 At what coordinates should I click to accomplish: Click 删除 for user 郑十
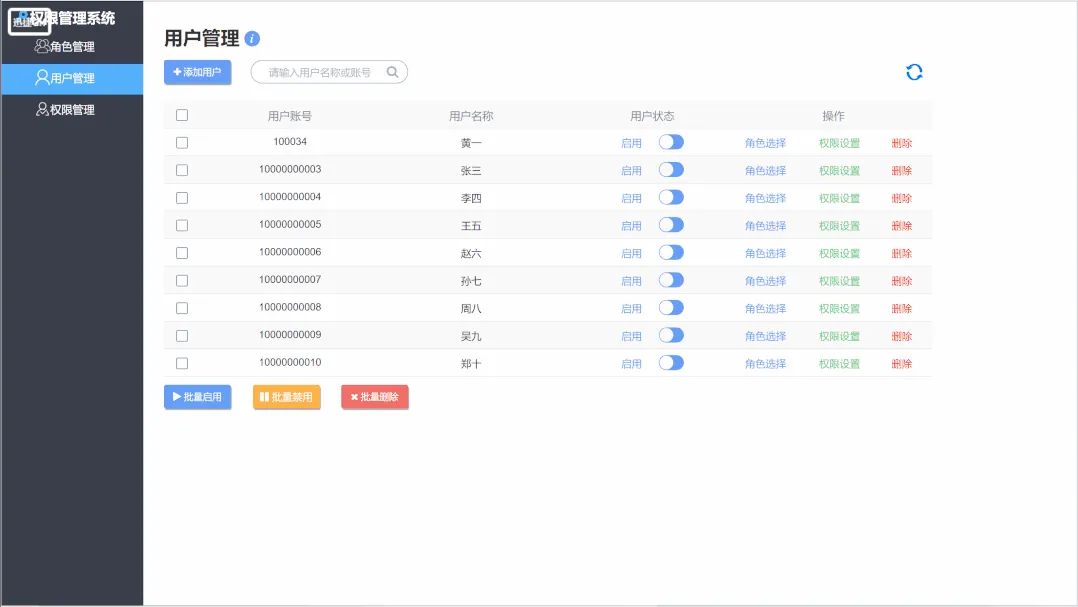tap(901, 364)
